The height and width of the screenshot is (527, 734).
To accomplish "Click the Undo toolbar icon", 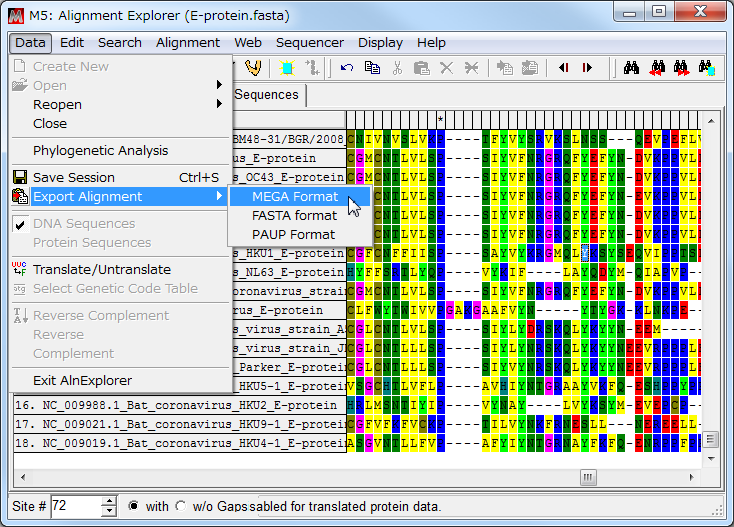I will click(x=347, y=68).
